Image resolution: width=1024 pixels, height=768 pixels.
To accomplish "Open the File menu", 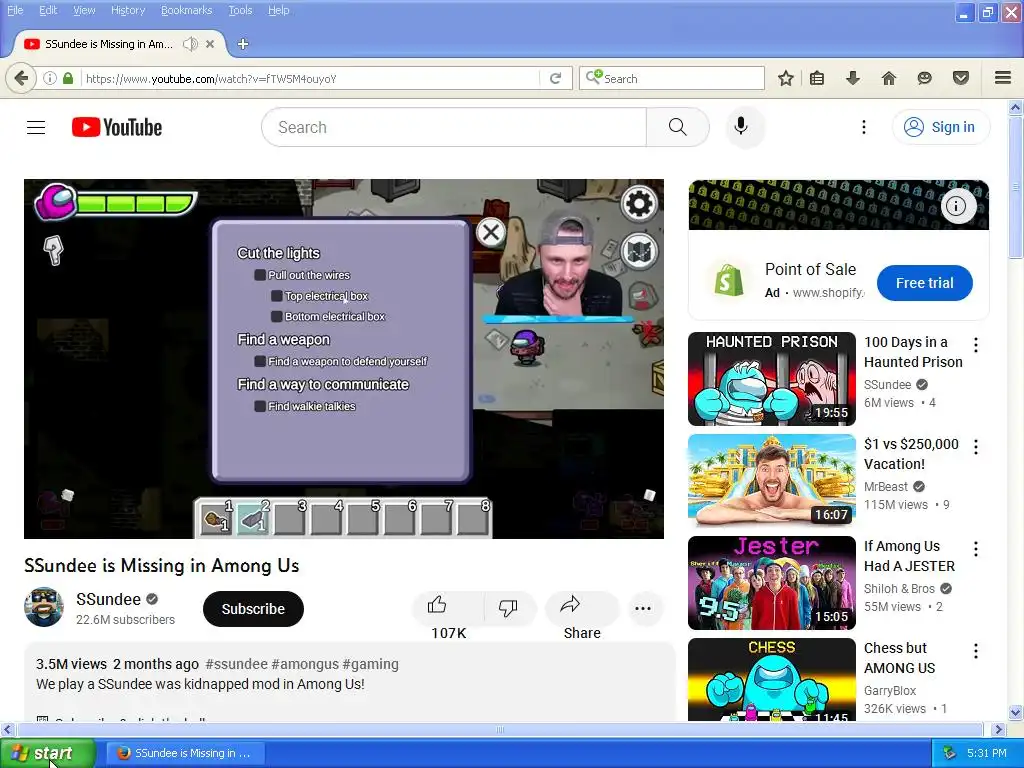I will tap(15, 10).
